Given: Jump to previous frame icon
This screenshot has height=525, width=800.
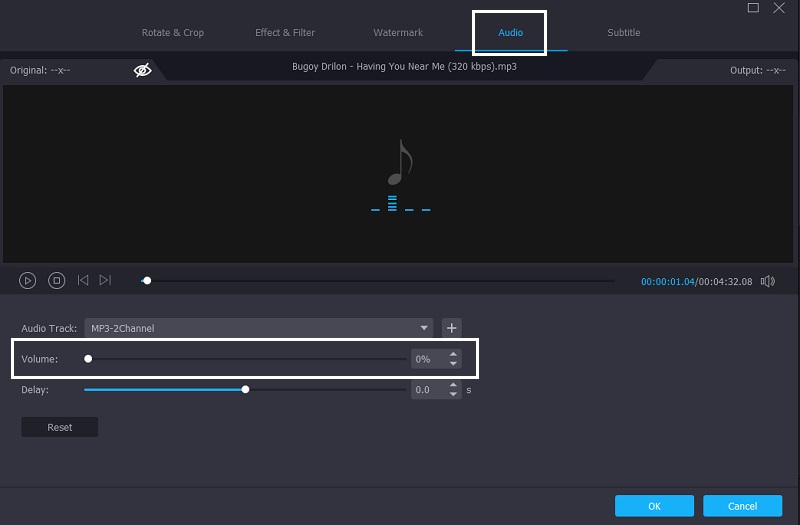Looking at the screenshot, I should click(83, 281).
